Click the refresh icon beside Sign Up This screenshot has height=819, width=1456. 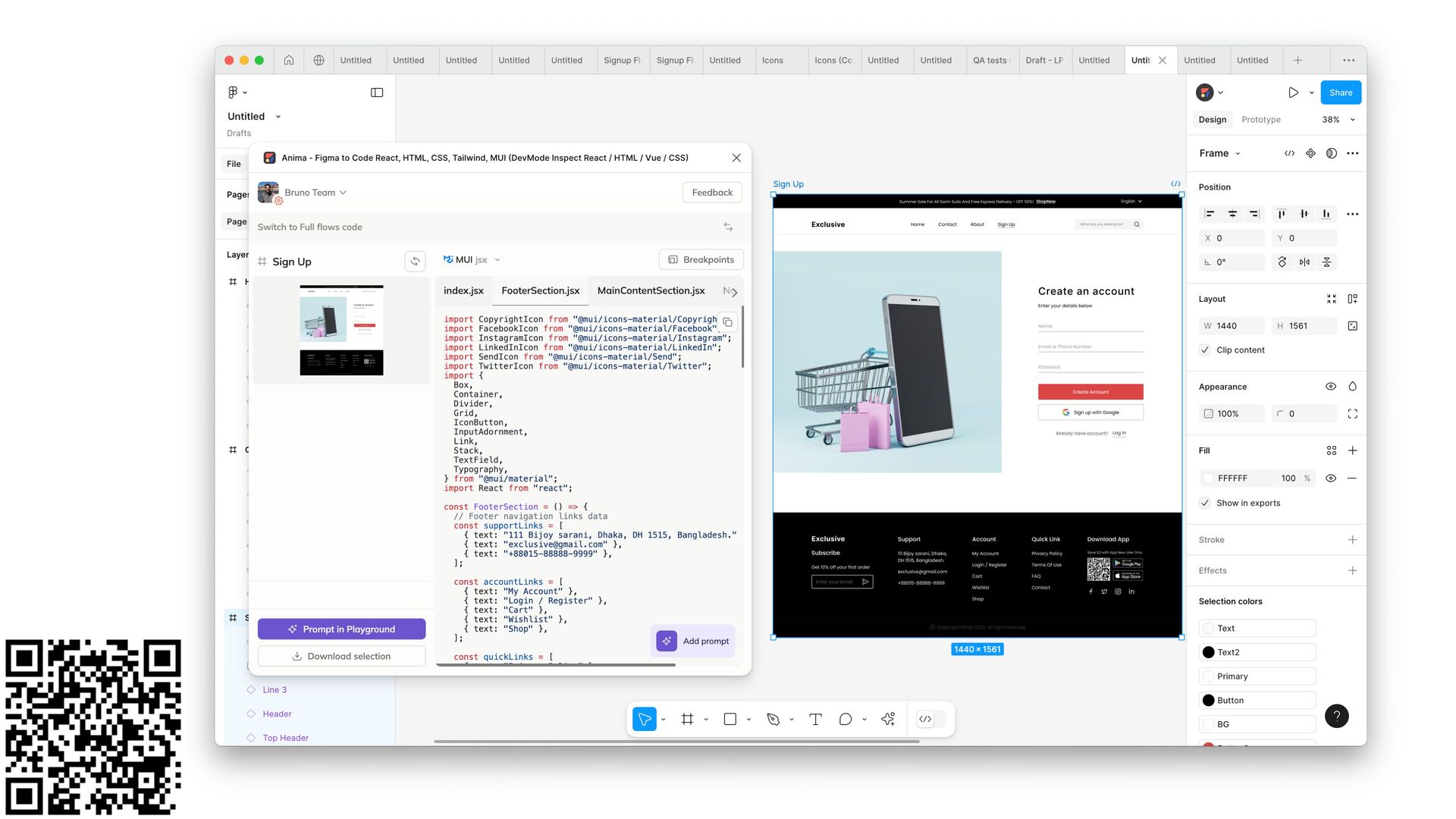coord(415,262)
